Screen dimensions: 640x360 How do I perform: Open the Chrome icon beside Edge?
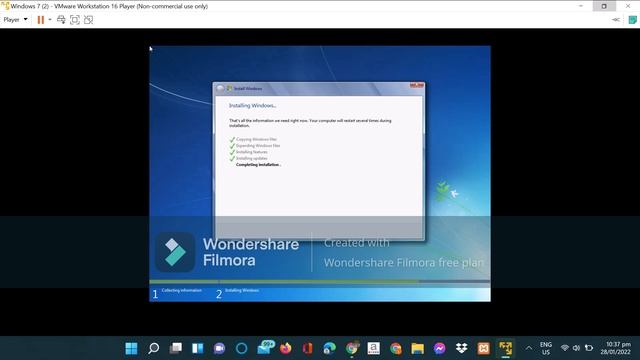[351, 348]
